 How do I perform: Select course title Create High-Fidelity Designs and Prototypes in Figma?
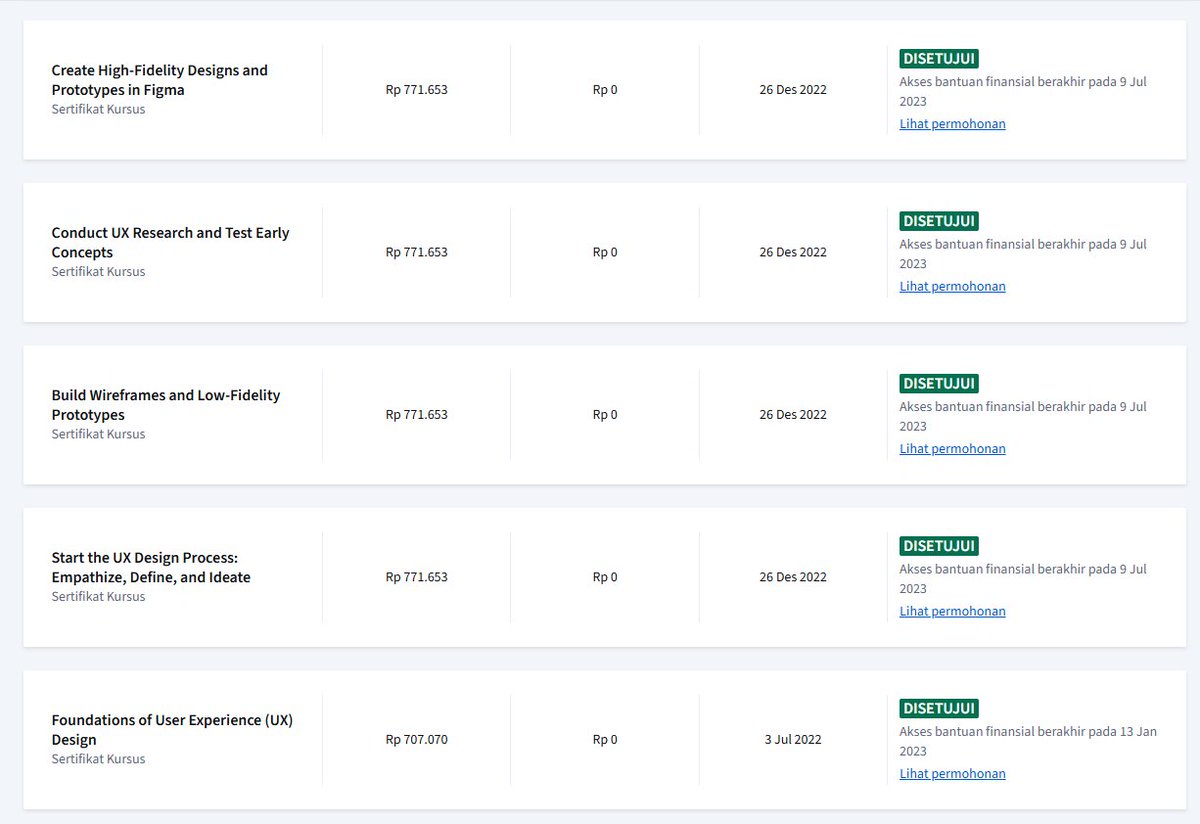pos(160,80)
